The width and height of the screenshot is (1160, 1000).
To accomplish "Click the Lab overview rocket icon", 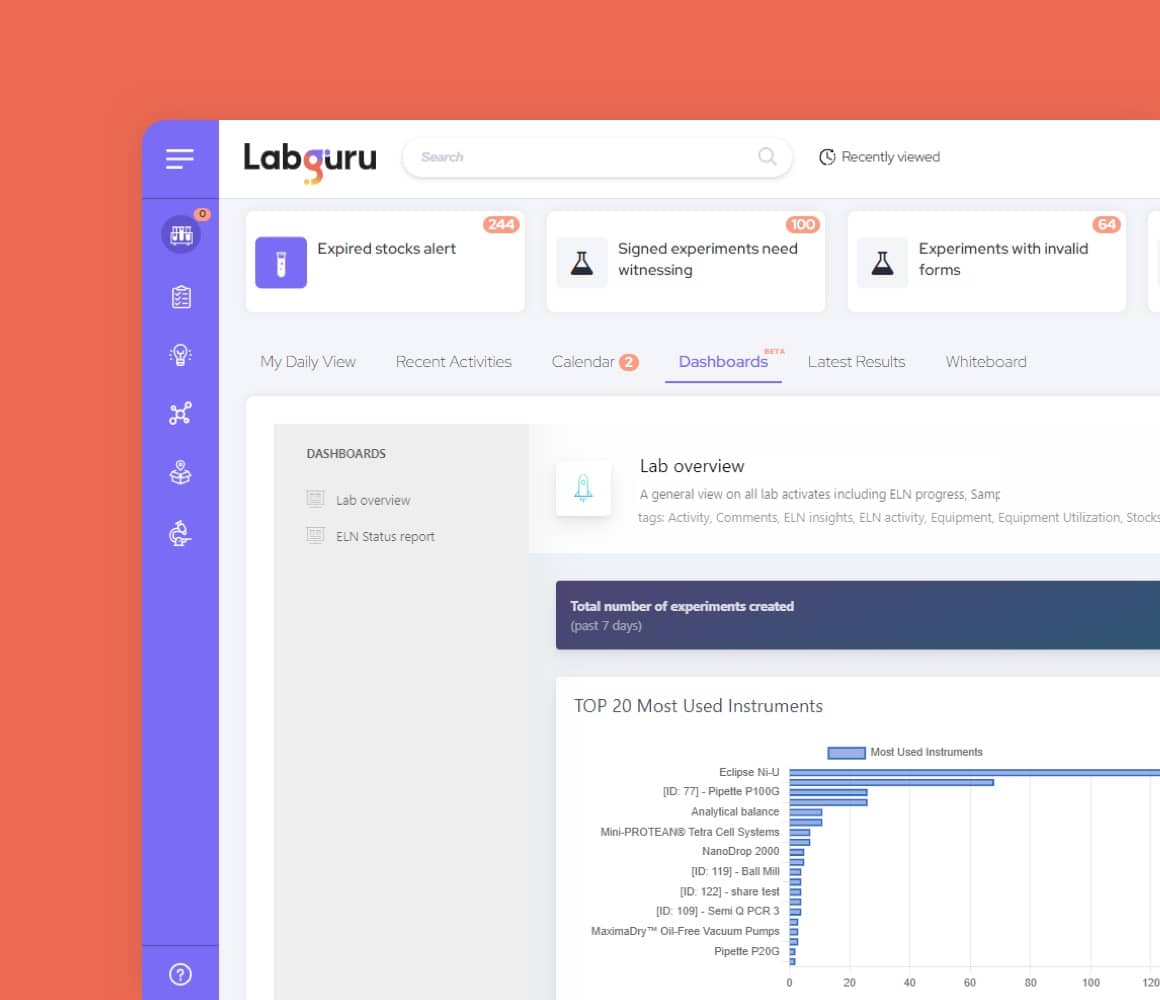I will tap(584, 488).
